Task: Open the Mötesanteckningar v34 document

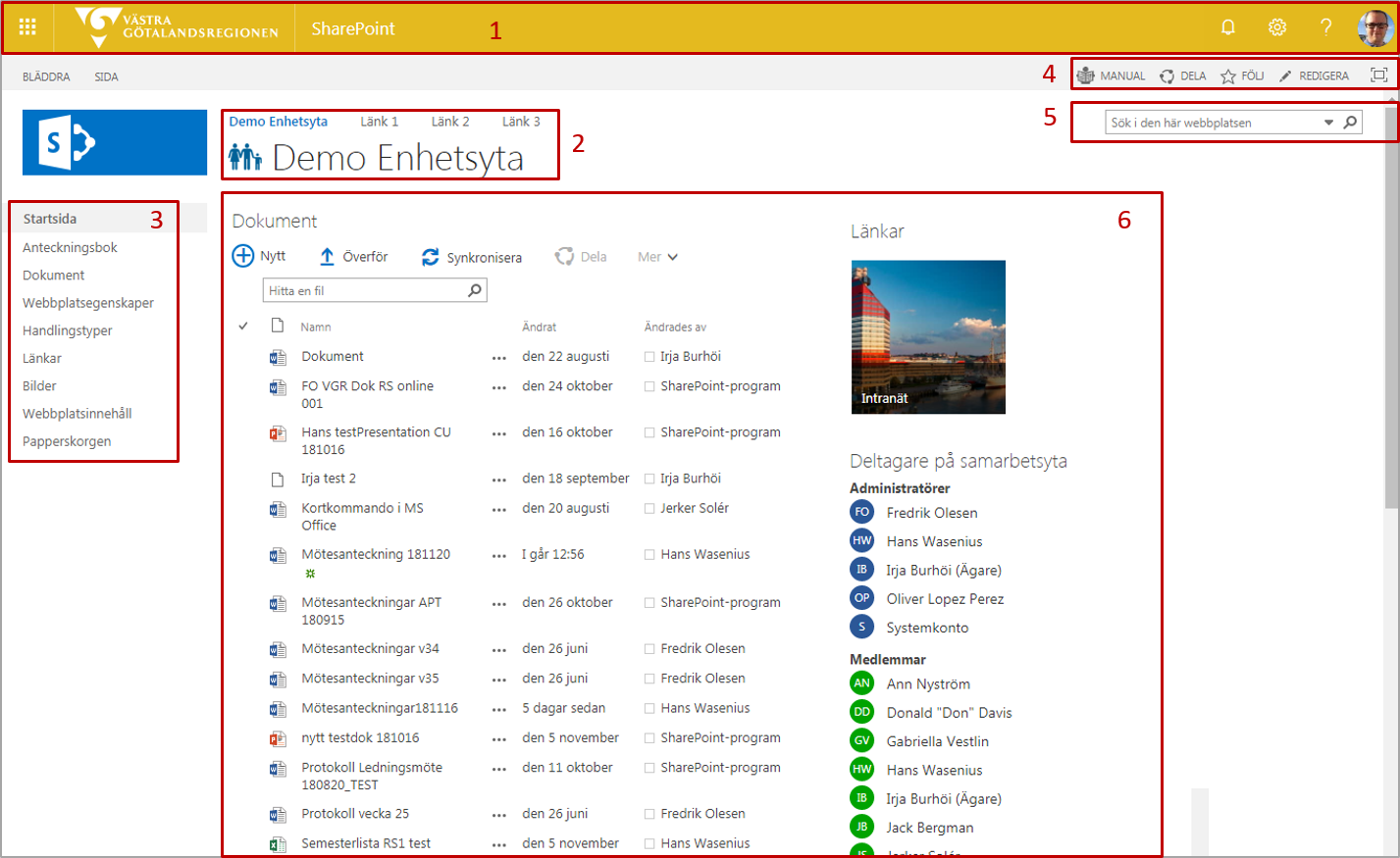Action: pyautogui.click(x=370, y=648)
